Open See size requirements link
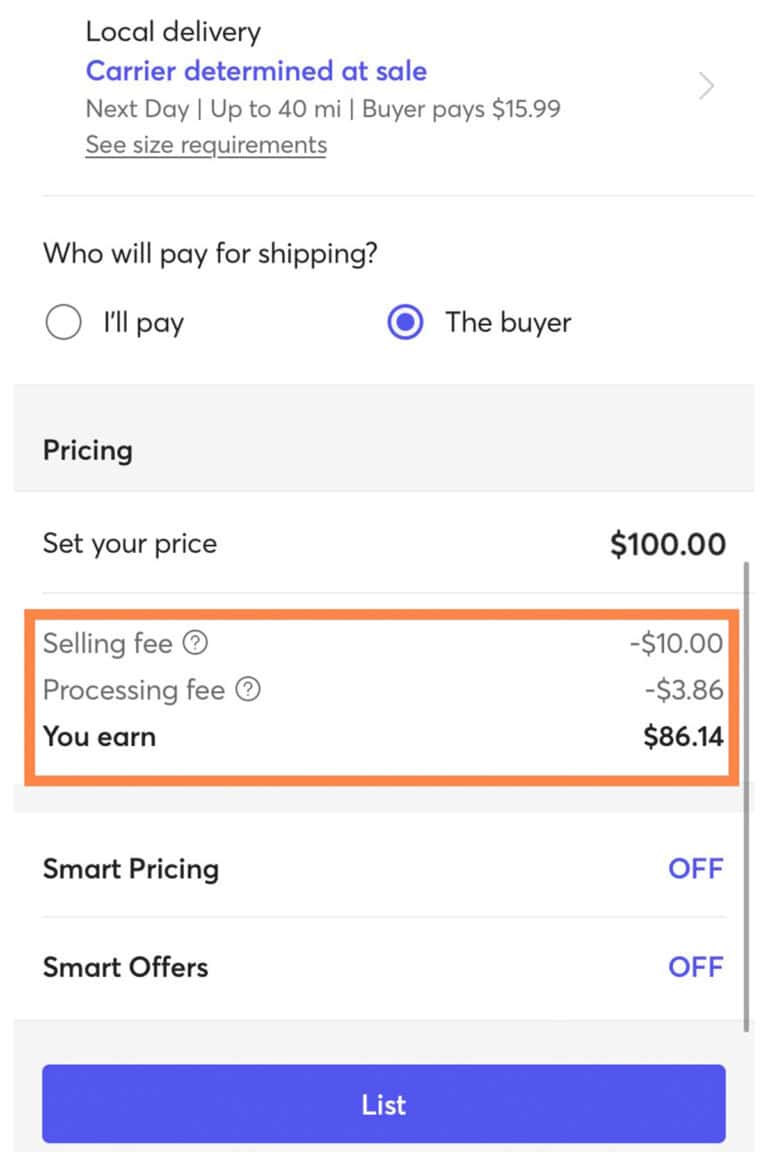The image size is (768, 1152). (205, 144)
